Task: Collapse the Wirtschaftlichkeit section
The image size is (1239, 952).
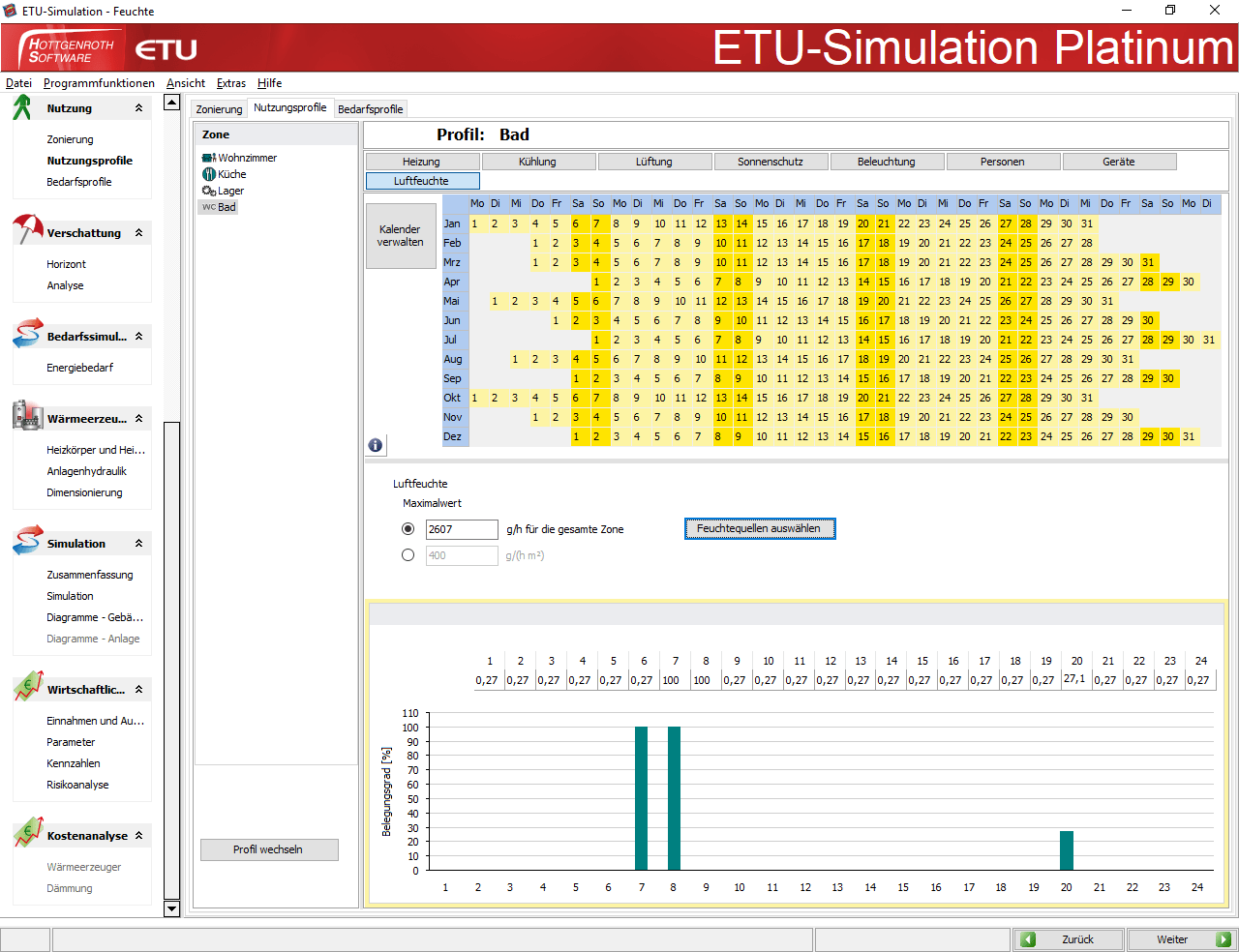Action: (141, 688)
